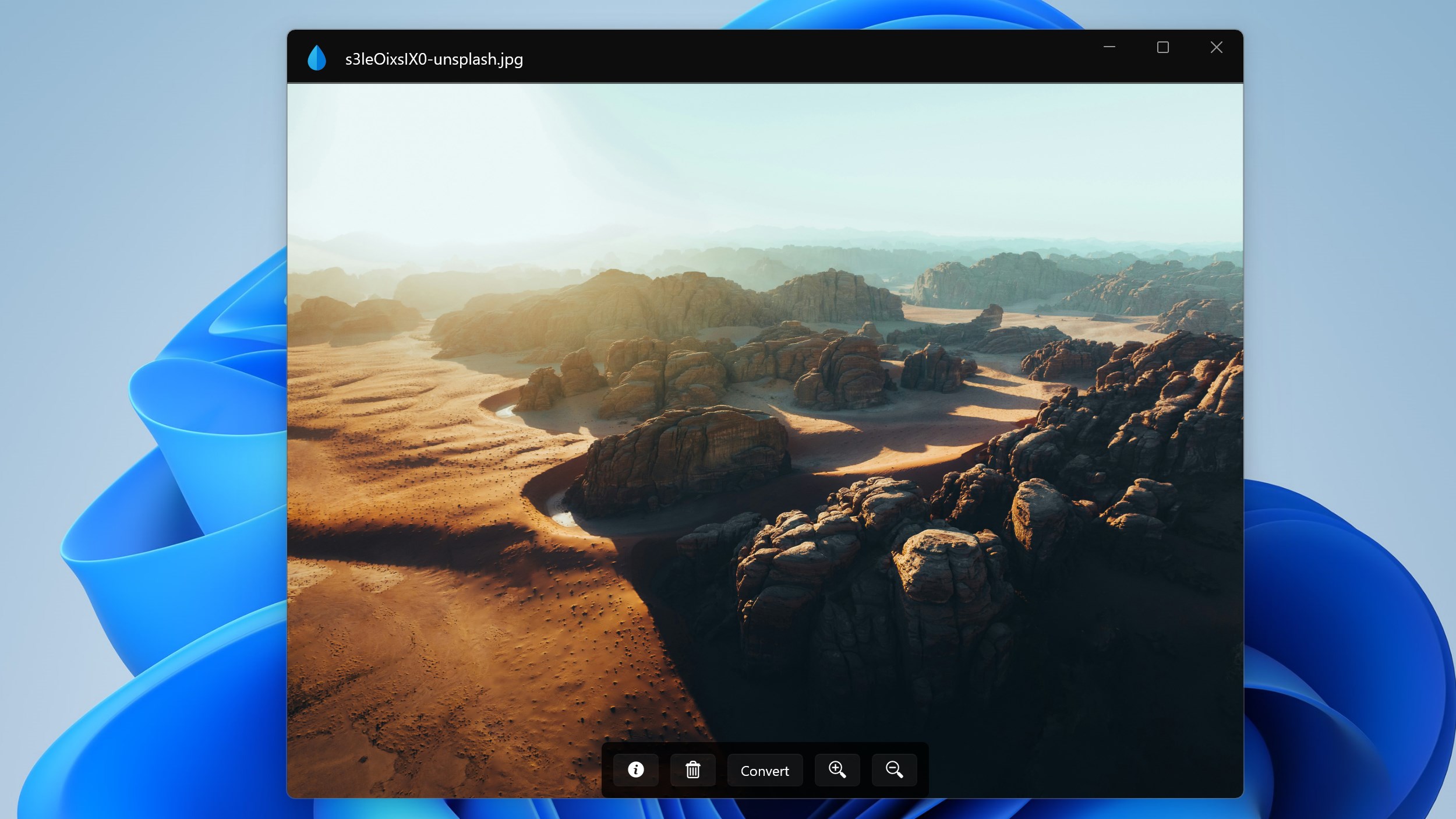Minimize the image viewer window
The width and height of the screenshot is (1456, 819).
pyautogui.click(x=1109, y=47)
